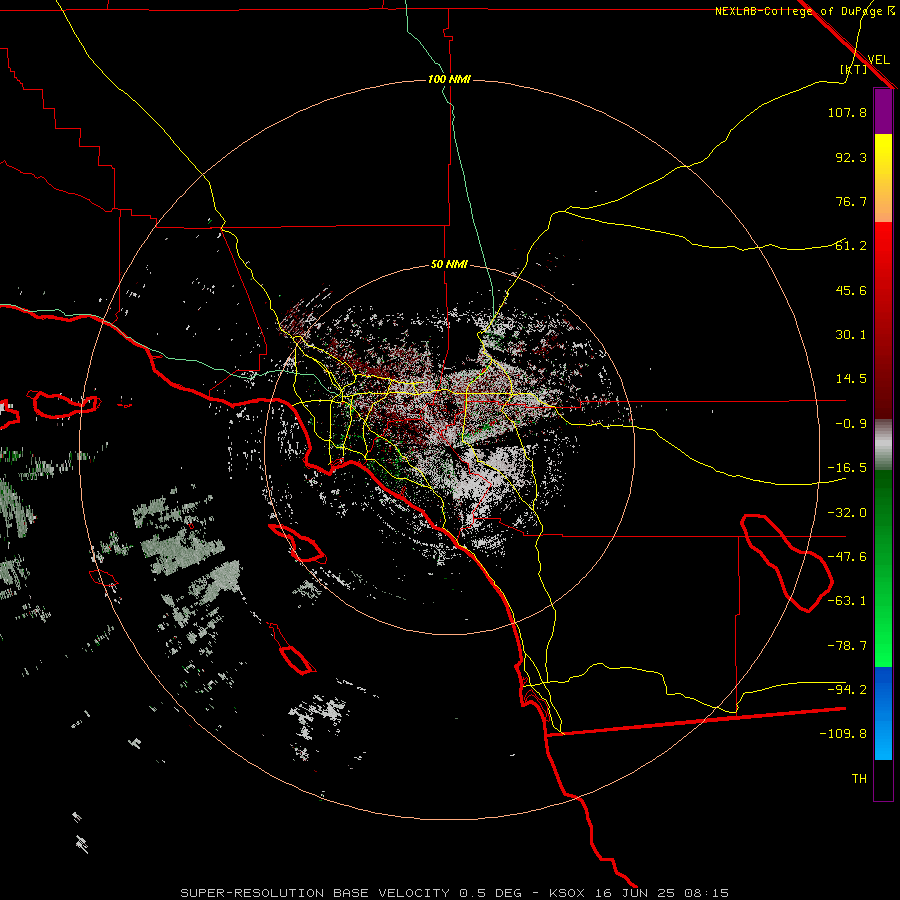Click the [KT] units label

coord(854,69)
